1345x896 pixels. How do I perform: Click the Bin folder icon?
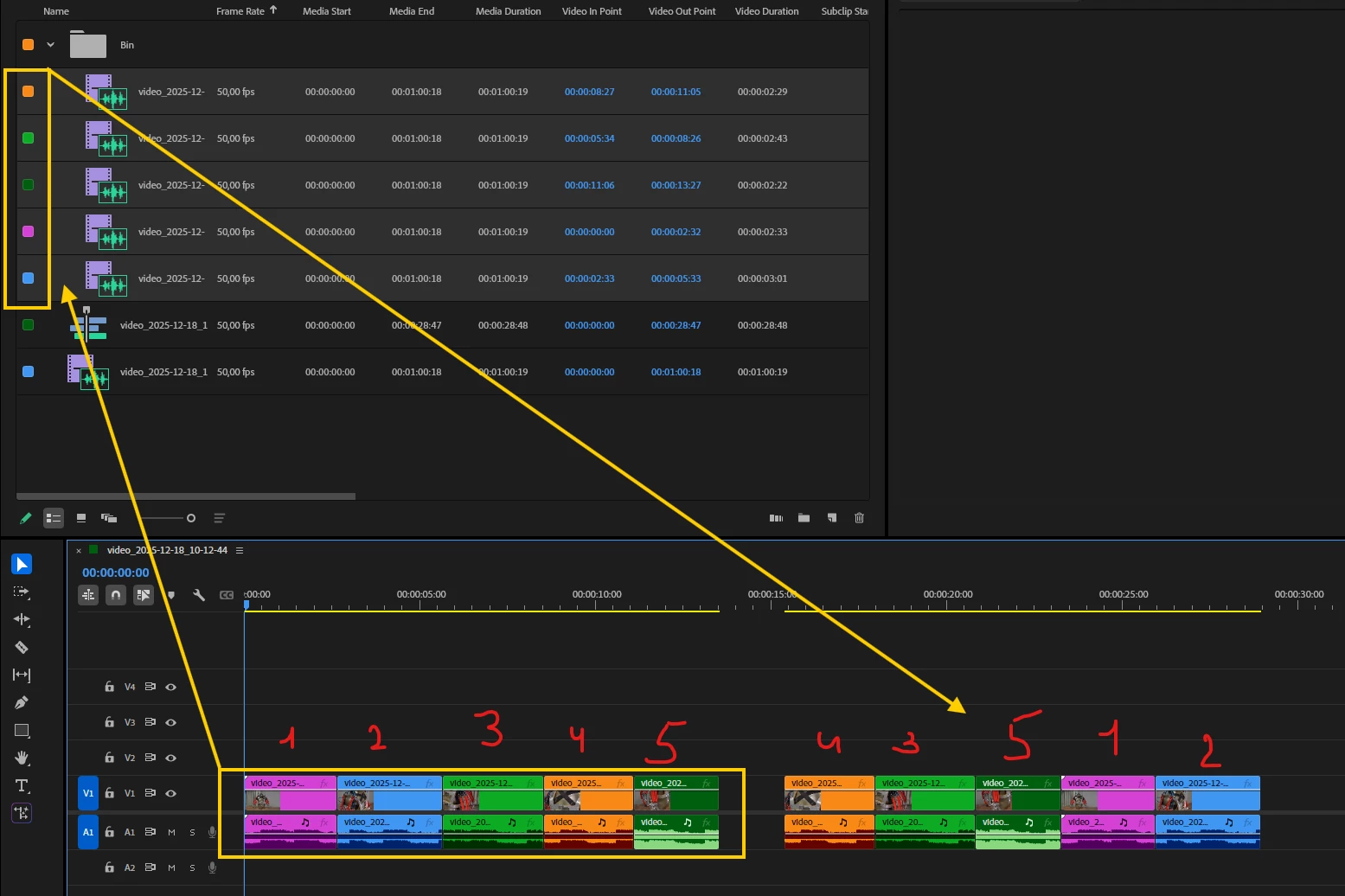[x=88, y=45]
